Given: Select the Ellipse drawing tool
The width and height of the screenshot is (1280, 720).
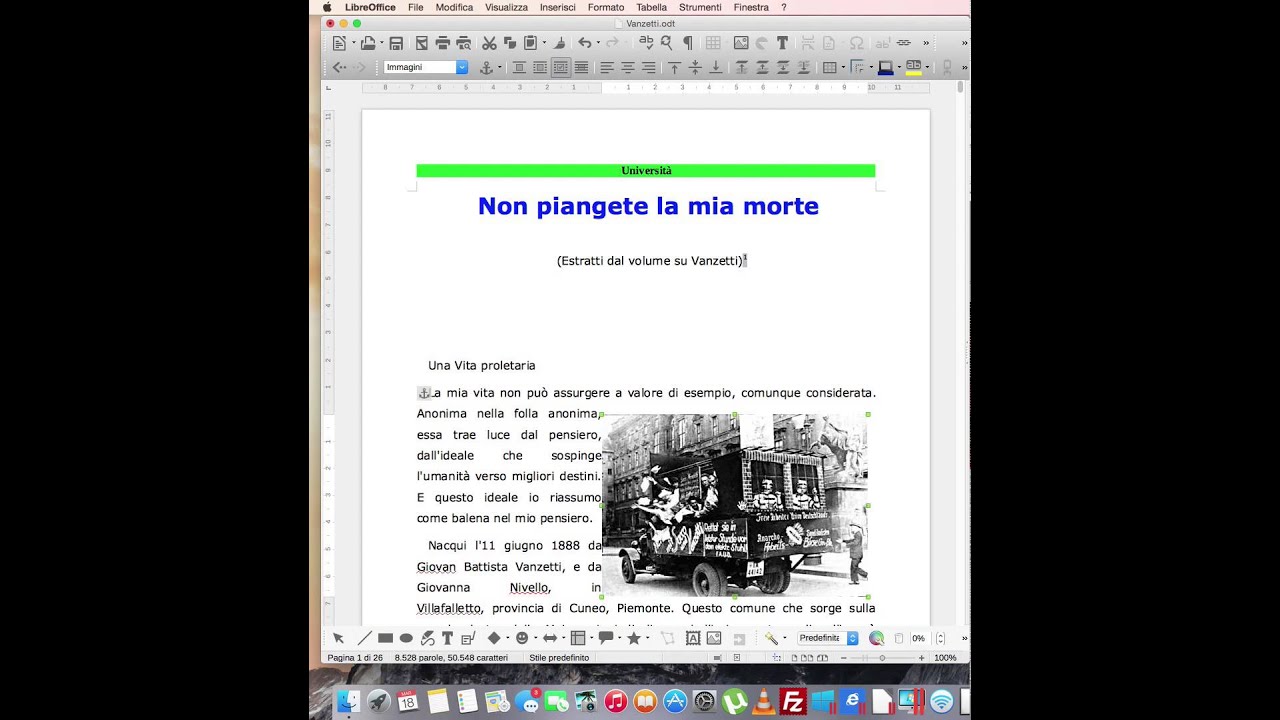Looking at the screenshot, I should [x=406, y=638].
